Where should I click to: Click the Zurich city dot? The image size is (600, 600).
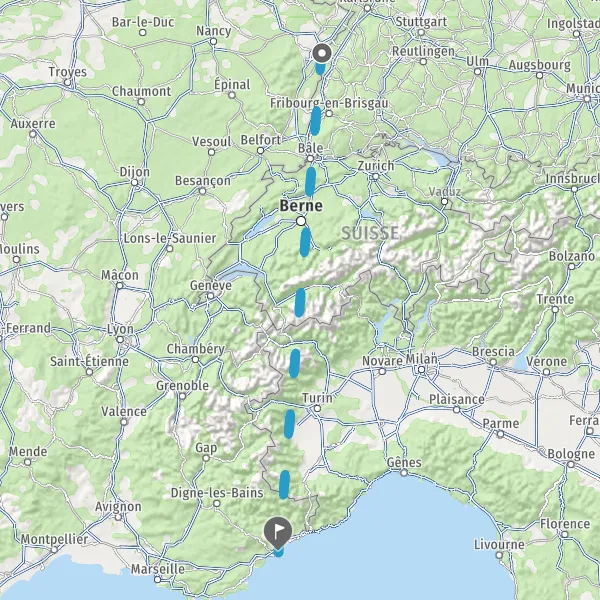pos(375,176)
